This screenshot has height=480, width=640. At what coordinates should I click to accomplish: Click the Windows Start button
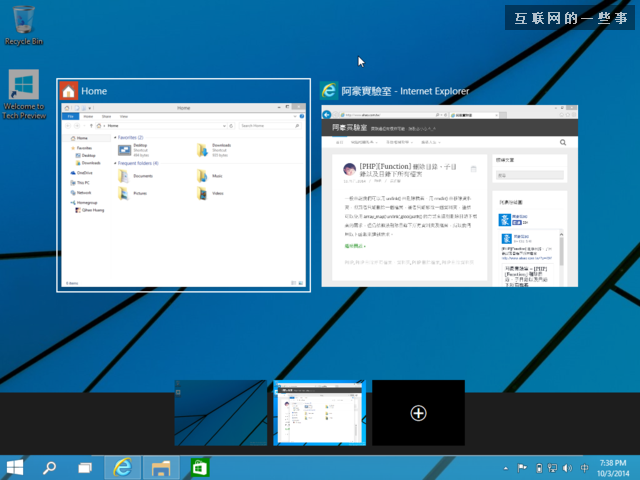point(15,467)
